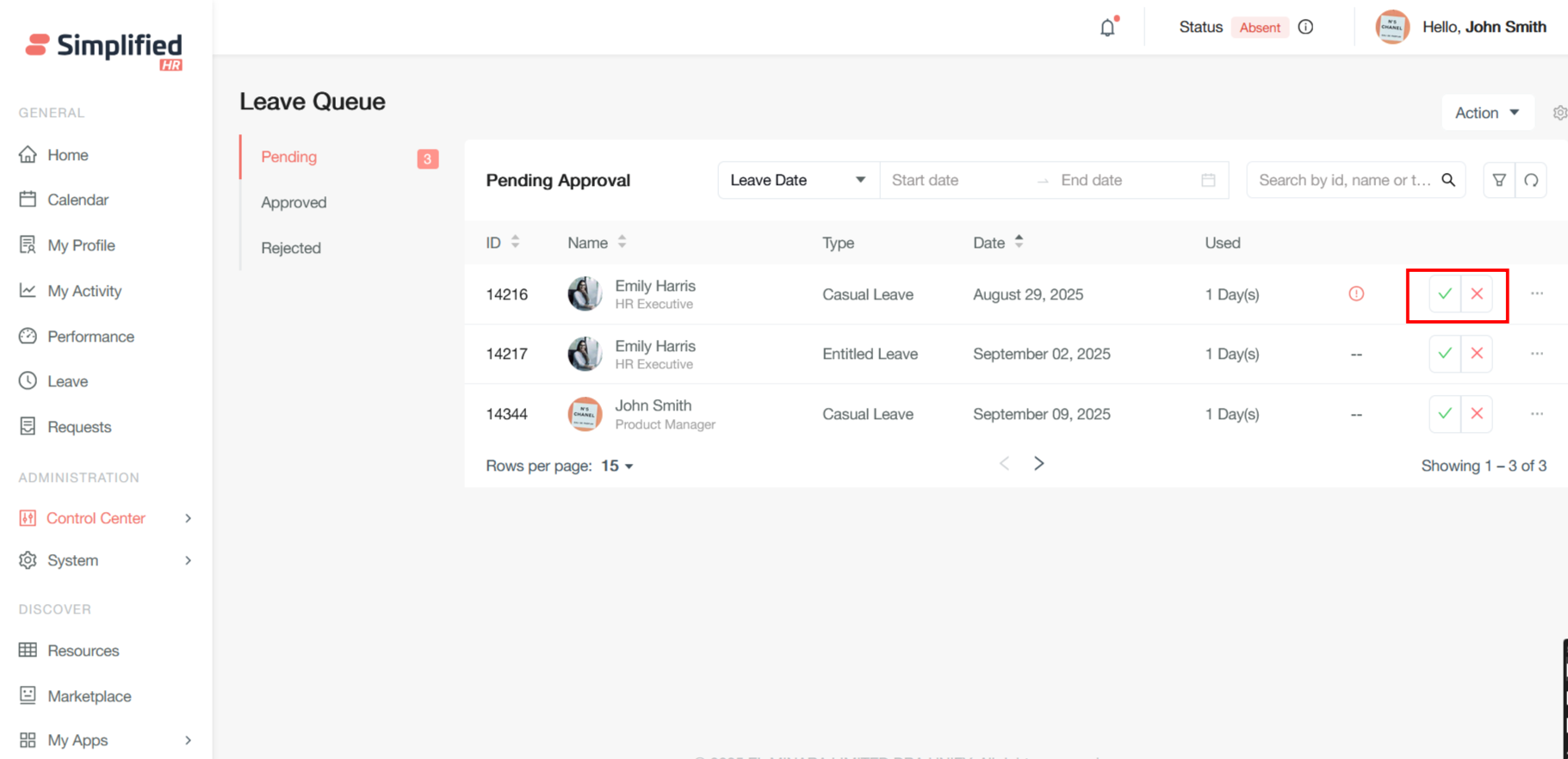Reject leave request 14217 with red X

[1477, 354]
